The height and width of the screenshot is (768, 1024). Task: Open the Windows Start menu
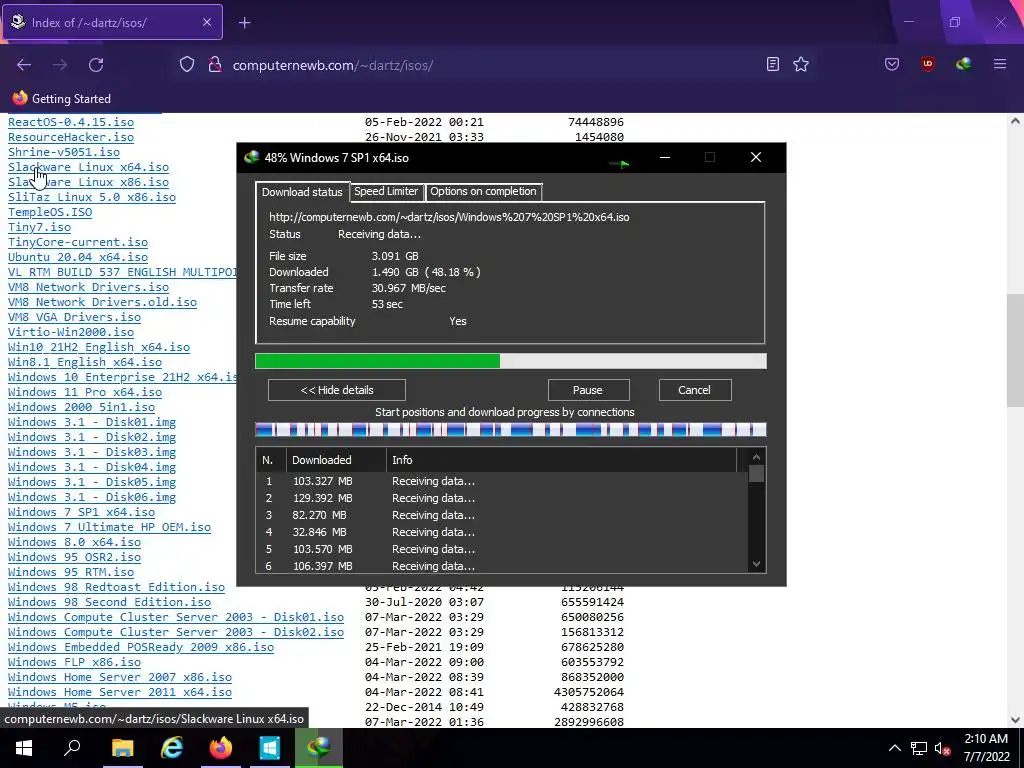click(24, 748)
